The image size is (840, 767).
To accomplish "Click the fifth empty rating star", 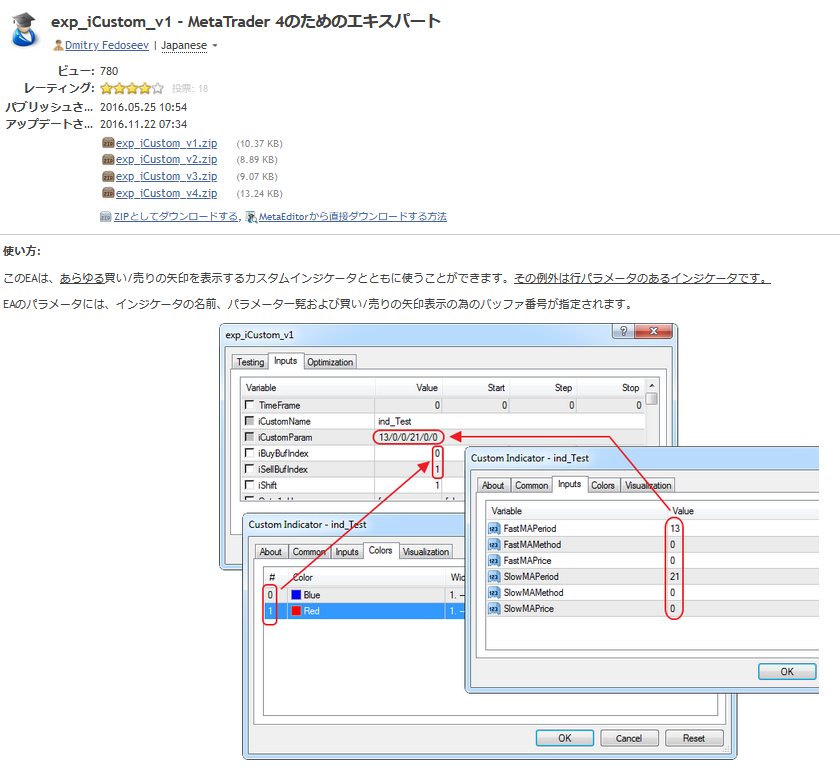I will [158, 88].
